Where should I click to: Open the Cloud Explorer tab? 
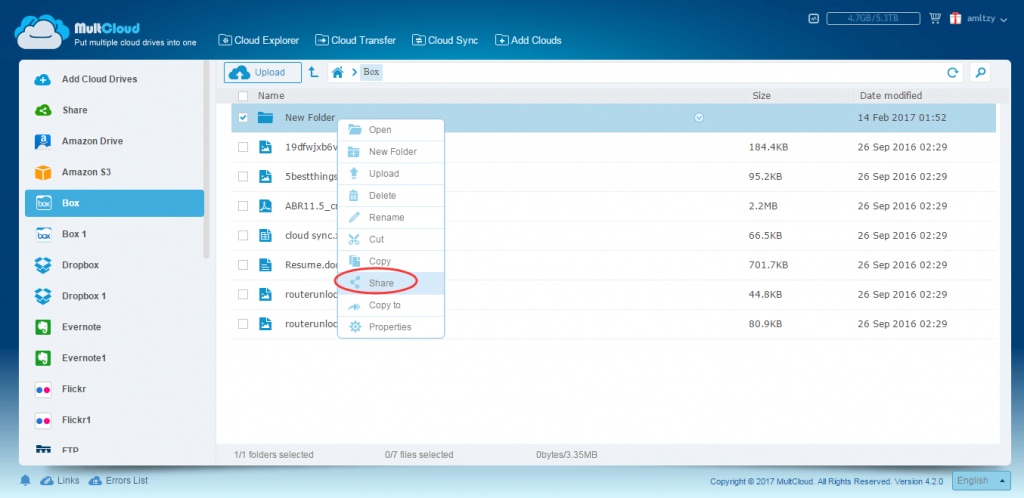coord(259,40)
